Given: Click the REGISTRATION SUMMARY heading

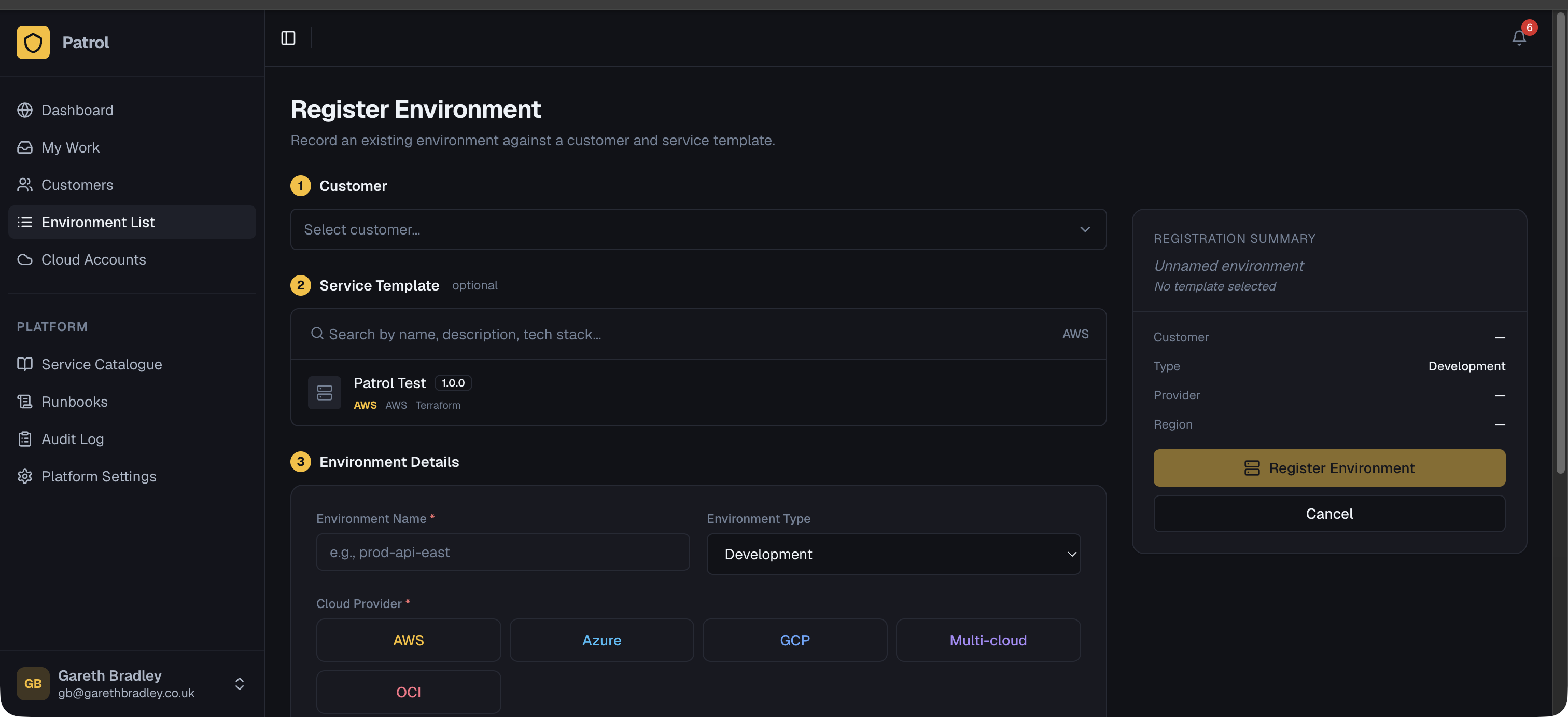Looking at the screenshot, I should click(x=1234, y=238).
